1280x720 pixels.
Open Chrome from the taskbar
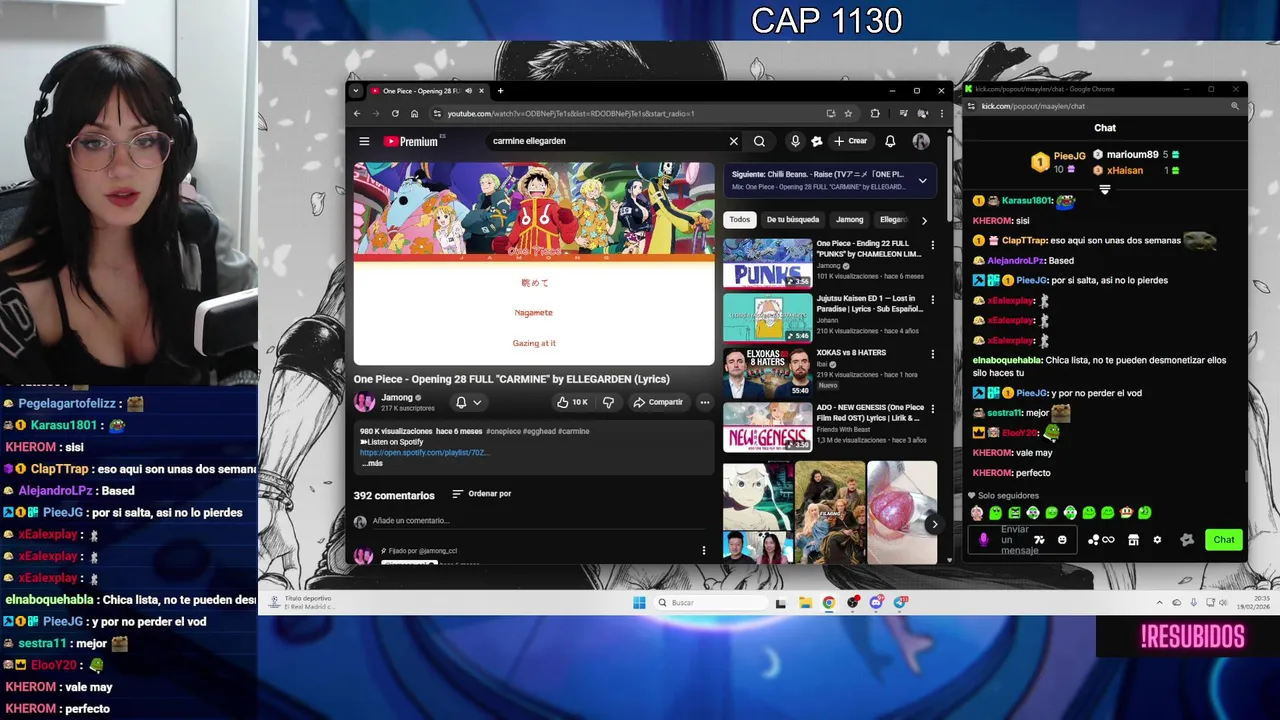pyautogui.click(x=829, y=602)
